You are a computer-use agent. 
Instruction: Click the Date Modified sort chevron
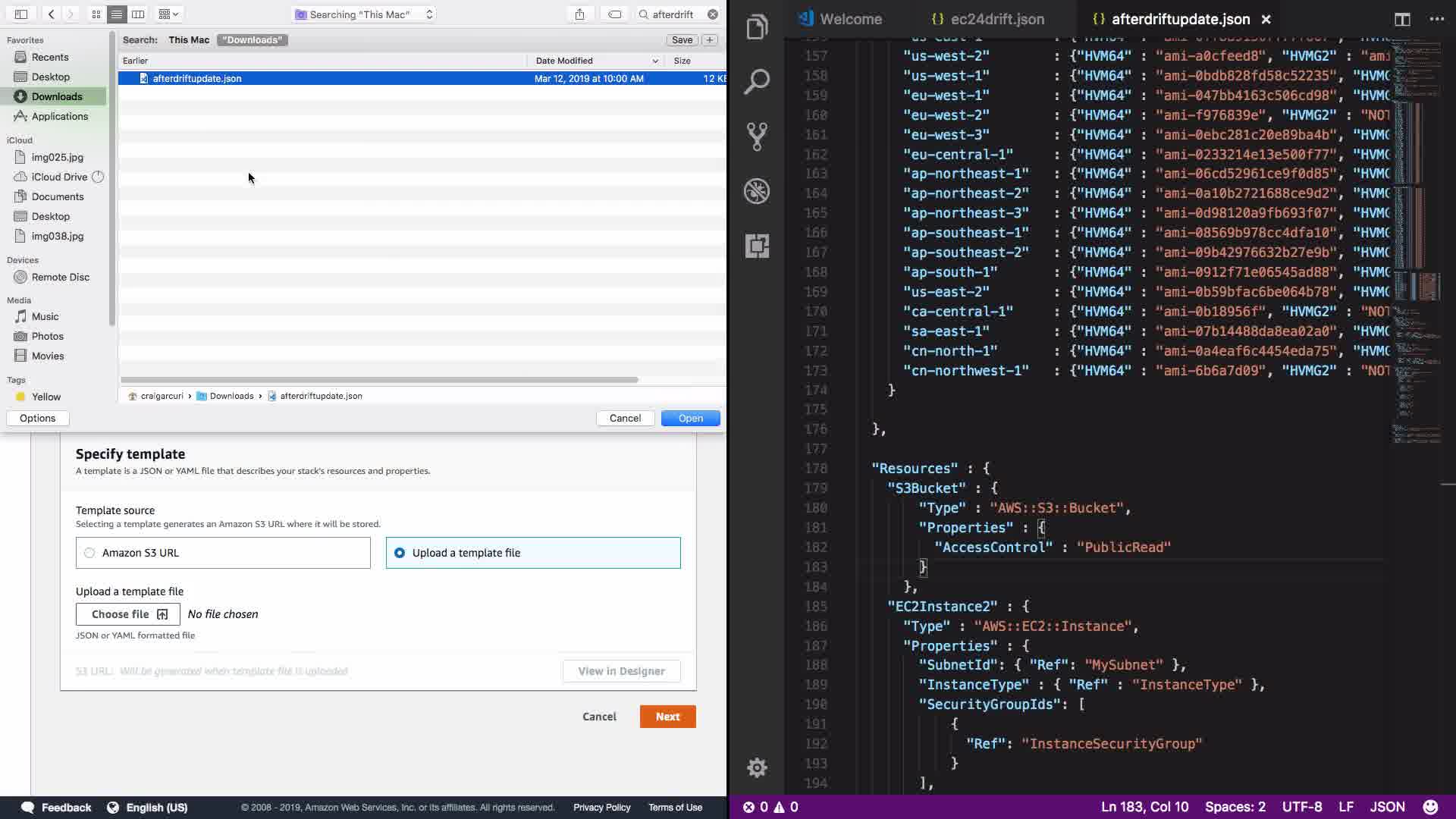(x=655, y=61)
